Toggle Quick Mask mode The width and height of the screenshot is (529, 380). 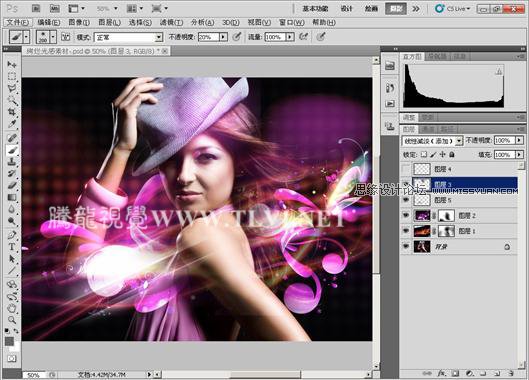point(12,358)
